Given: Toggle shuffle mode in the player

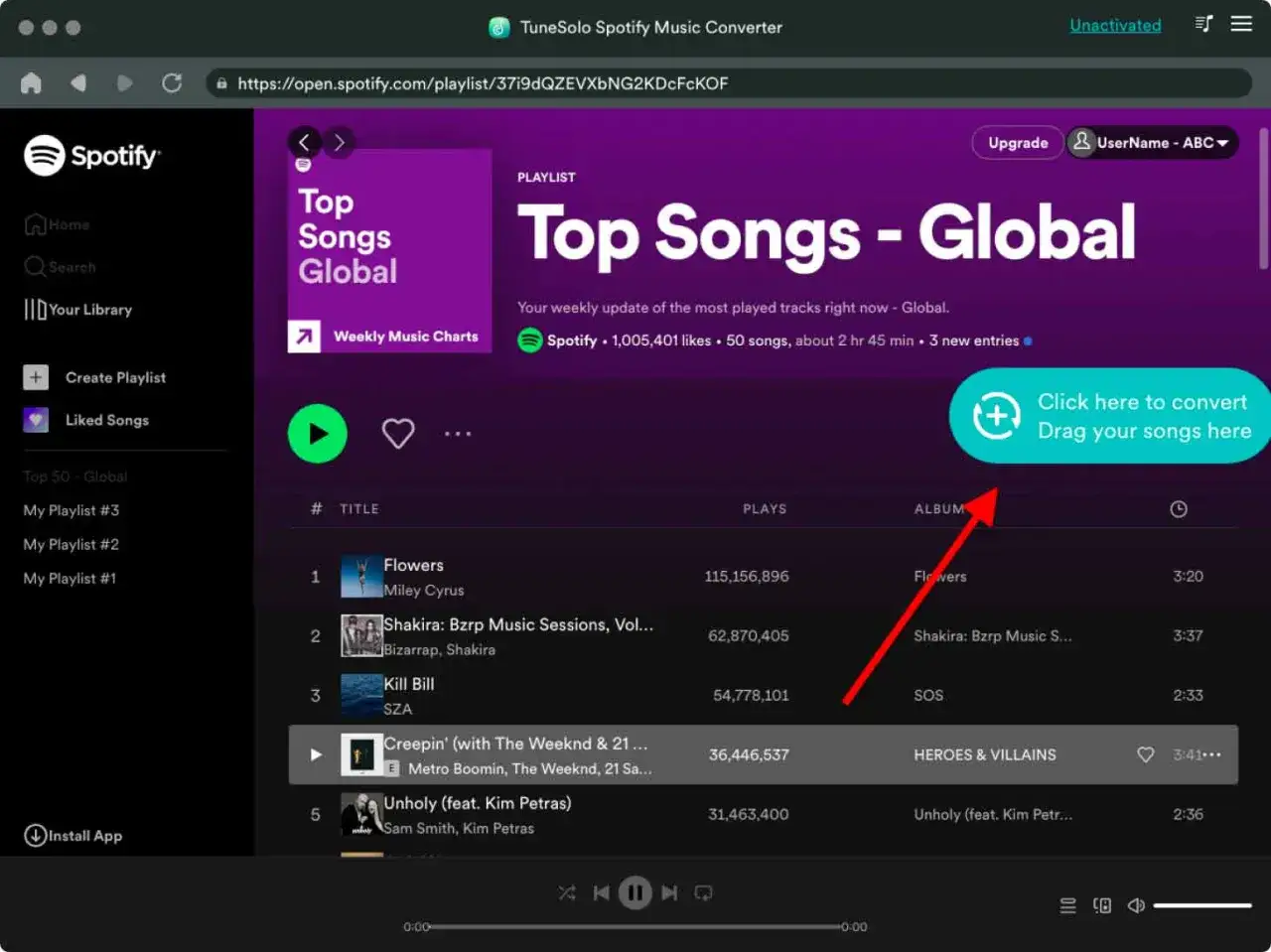Looking at the screenshot, I should pyautogui.click(x=567, y=892).
